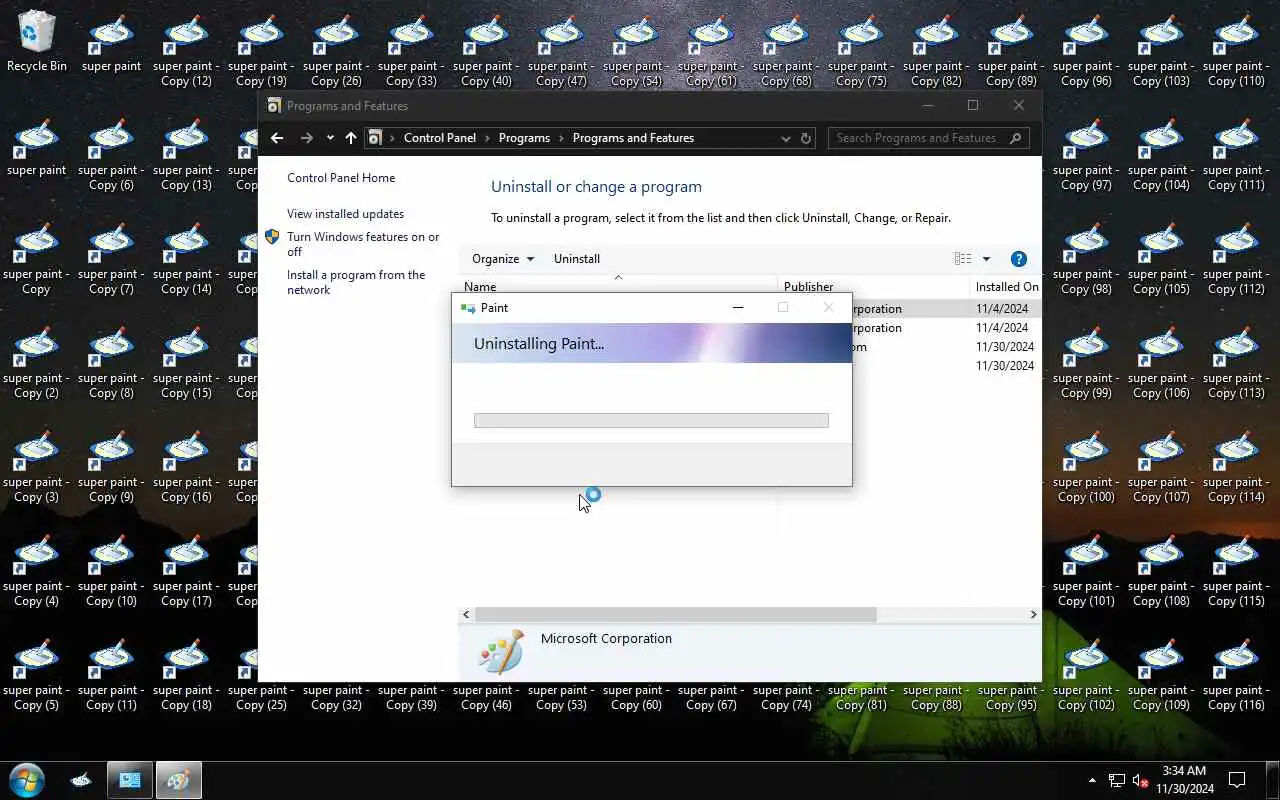This screenshot has width=1280, height=800.
Task: Select 'super paint - Copy (104)' desktop shortcut
Action: pyautogui.click(x=1161, y=154)
